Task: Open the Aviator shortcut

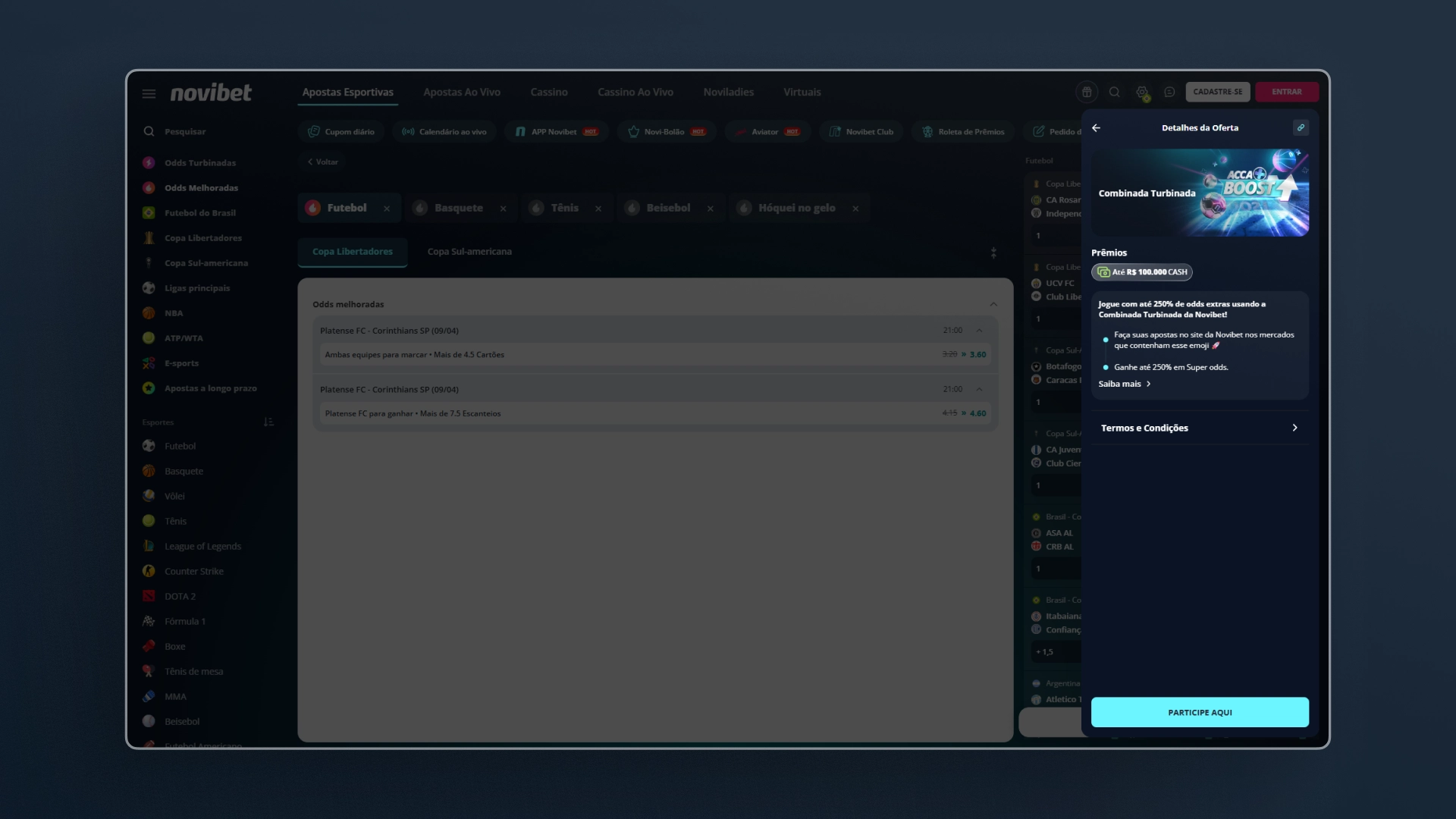Action: (767, 132)
